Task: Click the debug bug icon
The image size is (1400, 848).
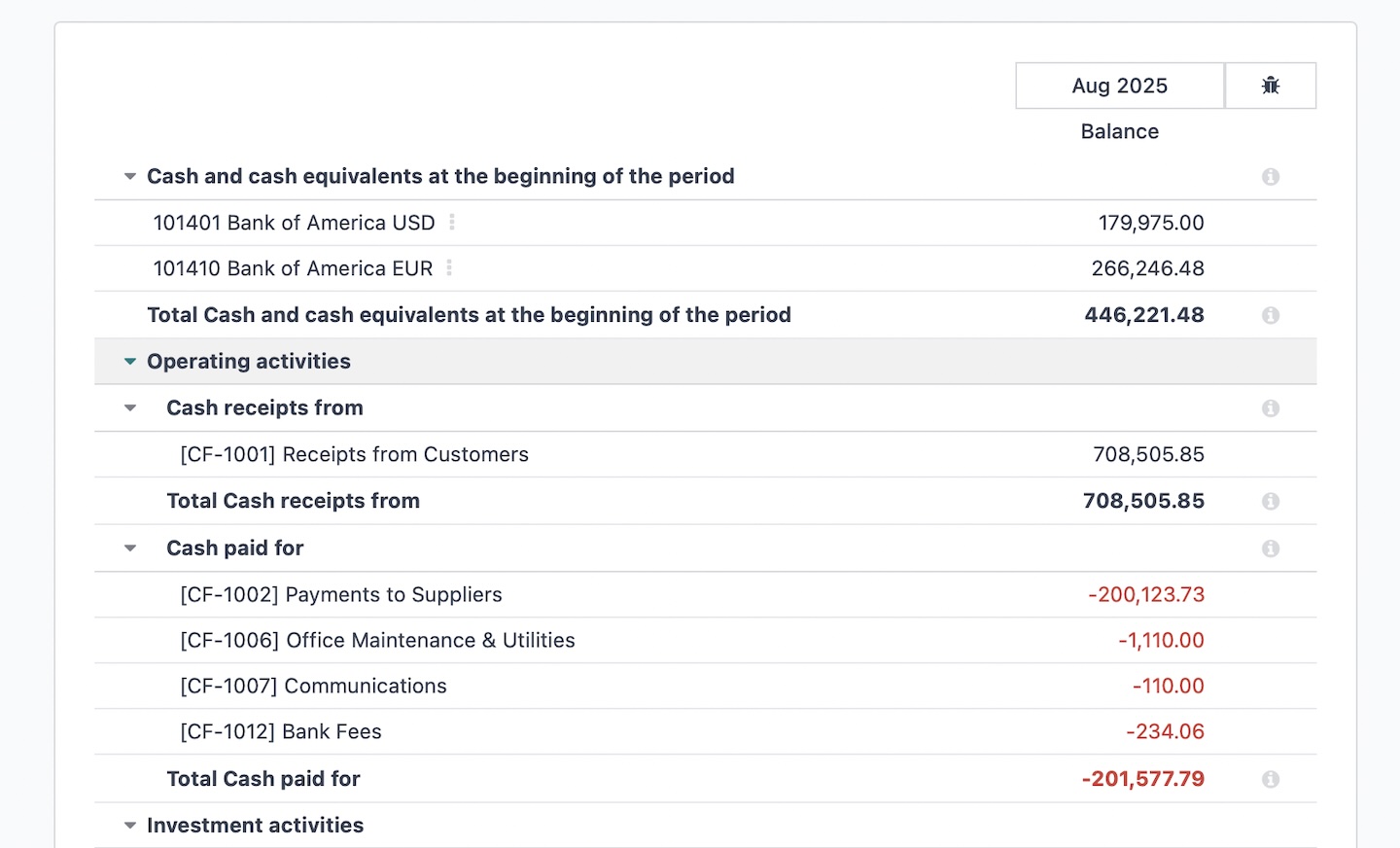Action: point(1270,86)
